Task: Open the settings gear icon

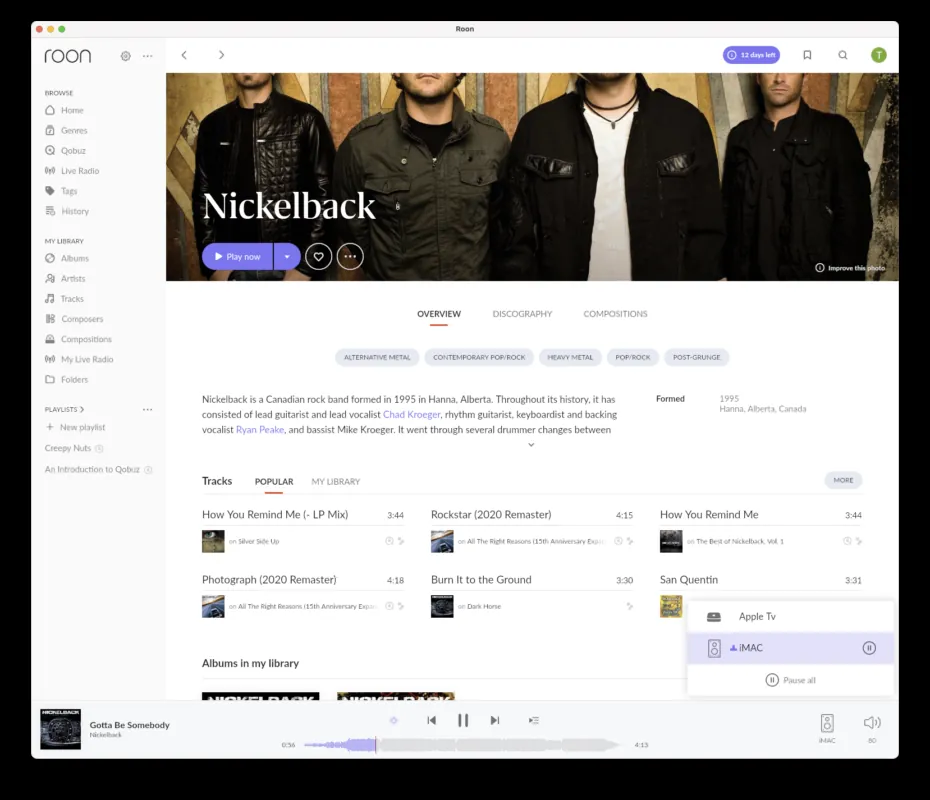Action: [x=125, y=56]
